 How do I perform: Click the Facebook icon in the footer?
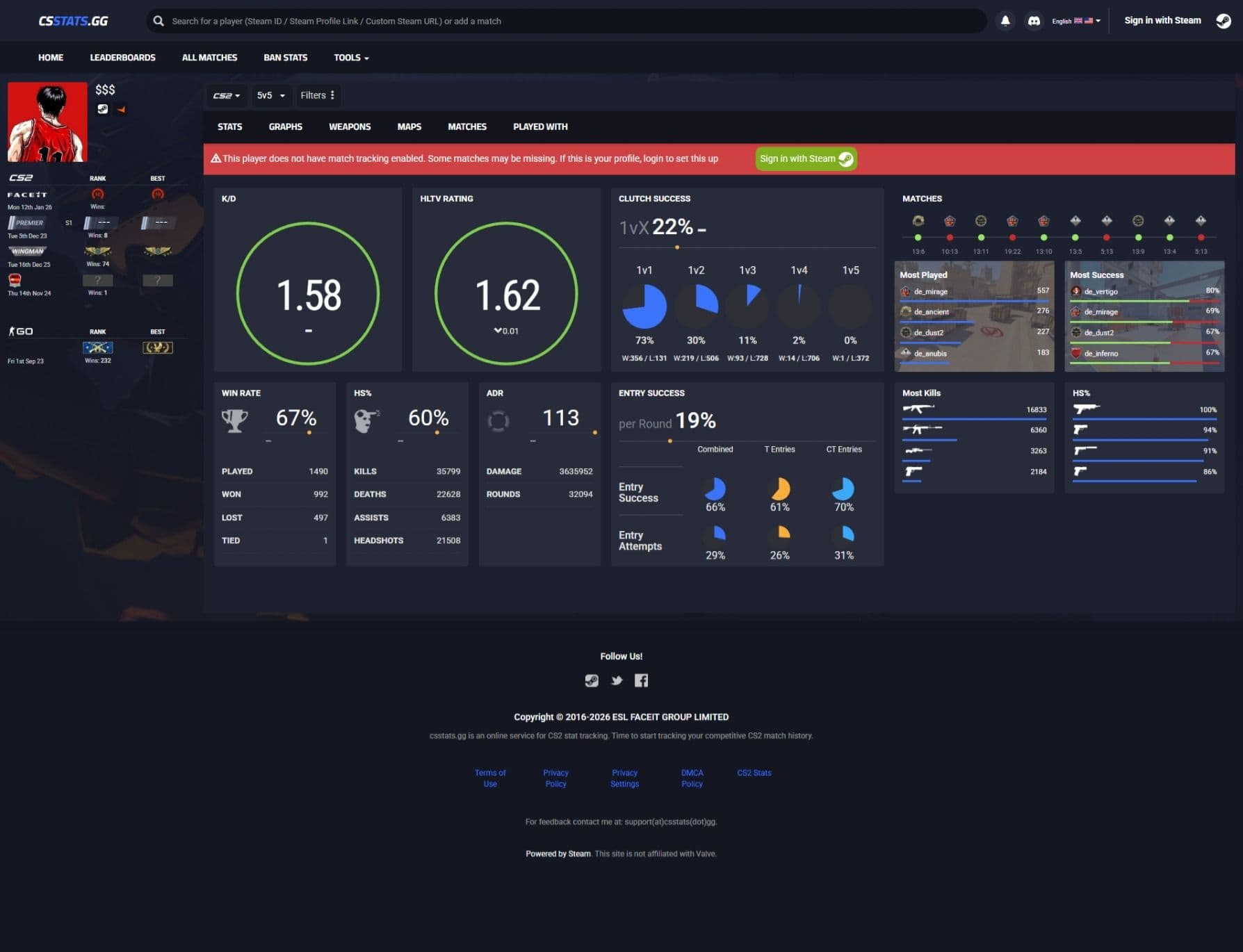click(x=641, y=680)
